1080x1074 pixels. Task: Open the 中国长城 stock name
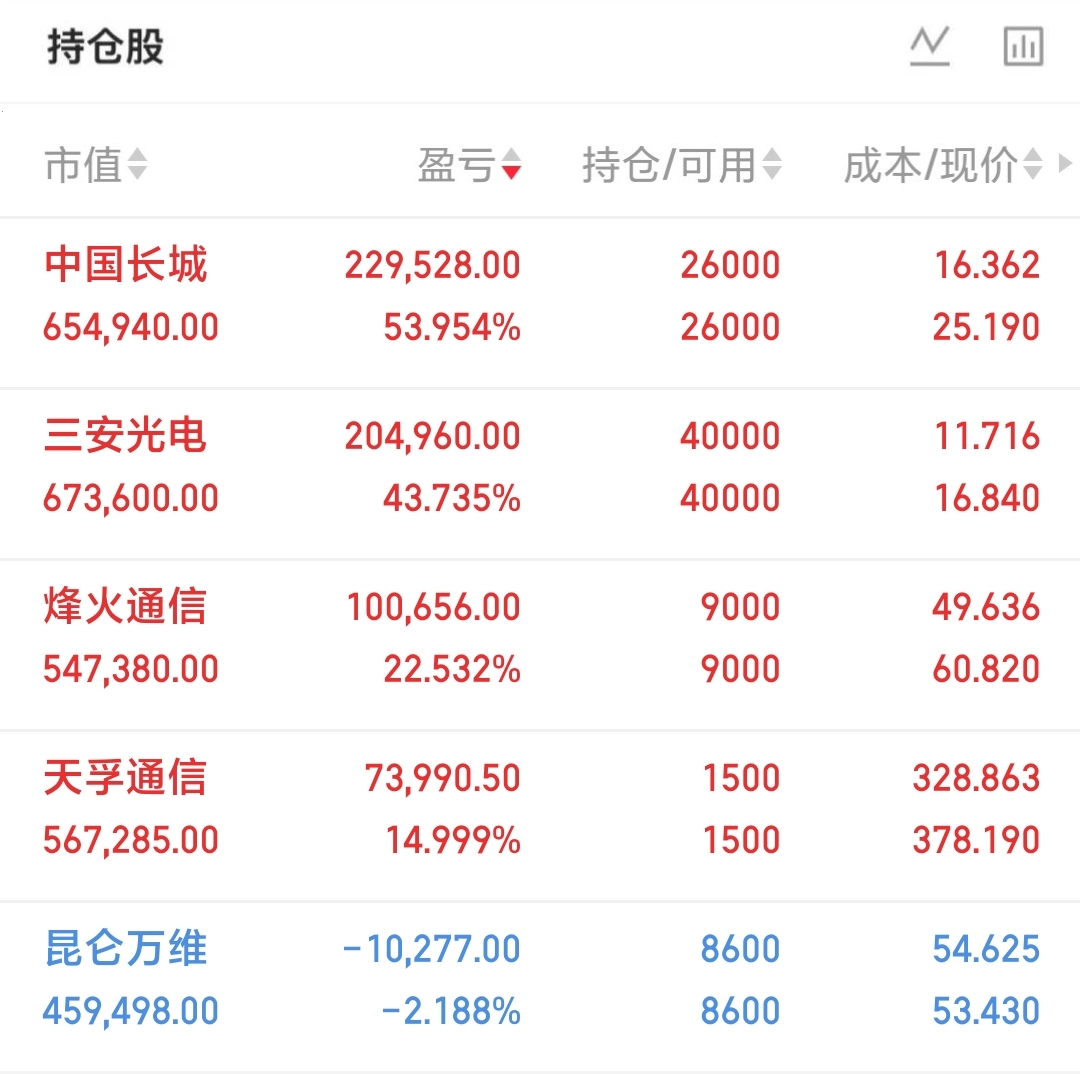point(125,265)
